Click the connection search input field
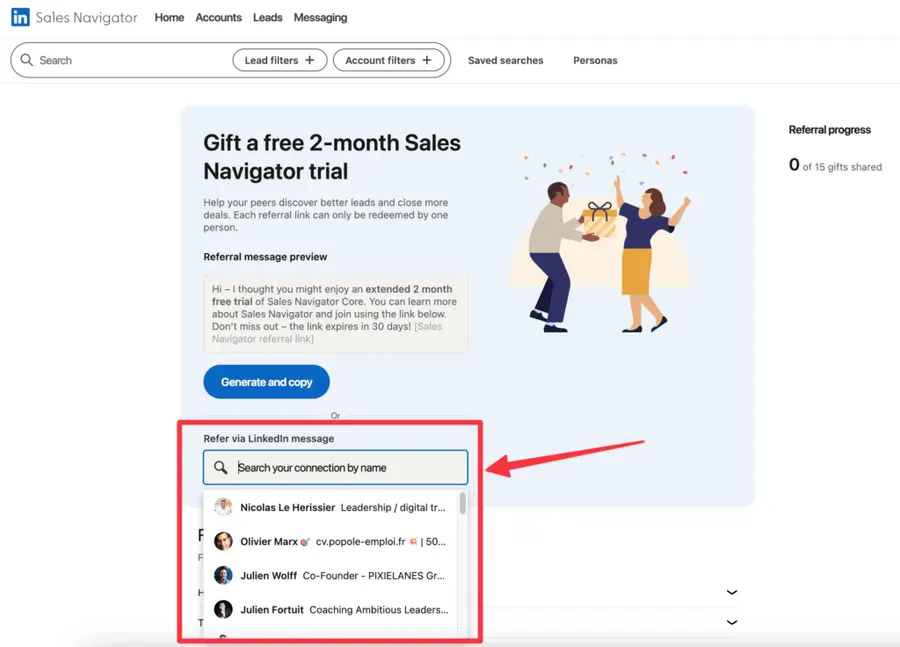900x647 pixels. [x=335, y=467]
